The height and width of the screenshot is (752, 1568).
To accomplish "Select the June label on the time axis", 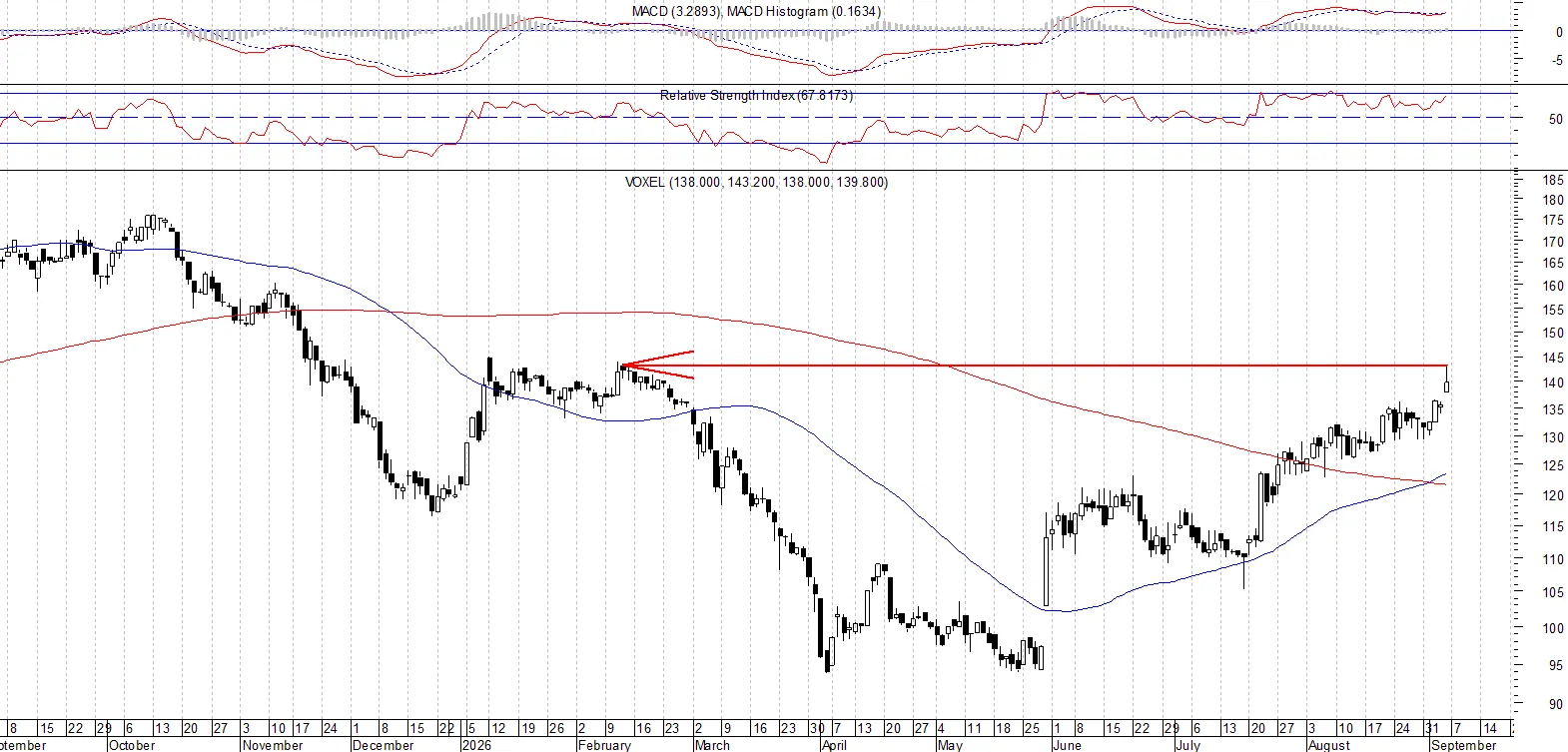I will tap(1067, 745).
